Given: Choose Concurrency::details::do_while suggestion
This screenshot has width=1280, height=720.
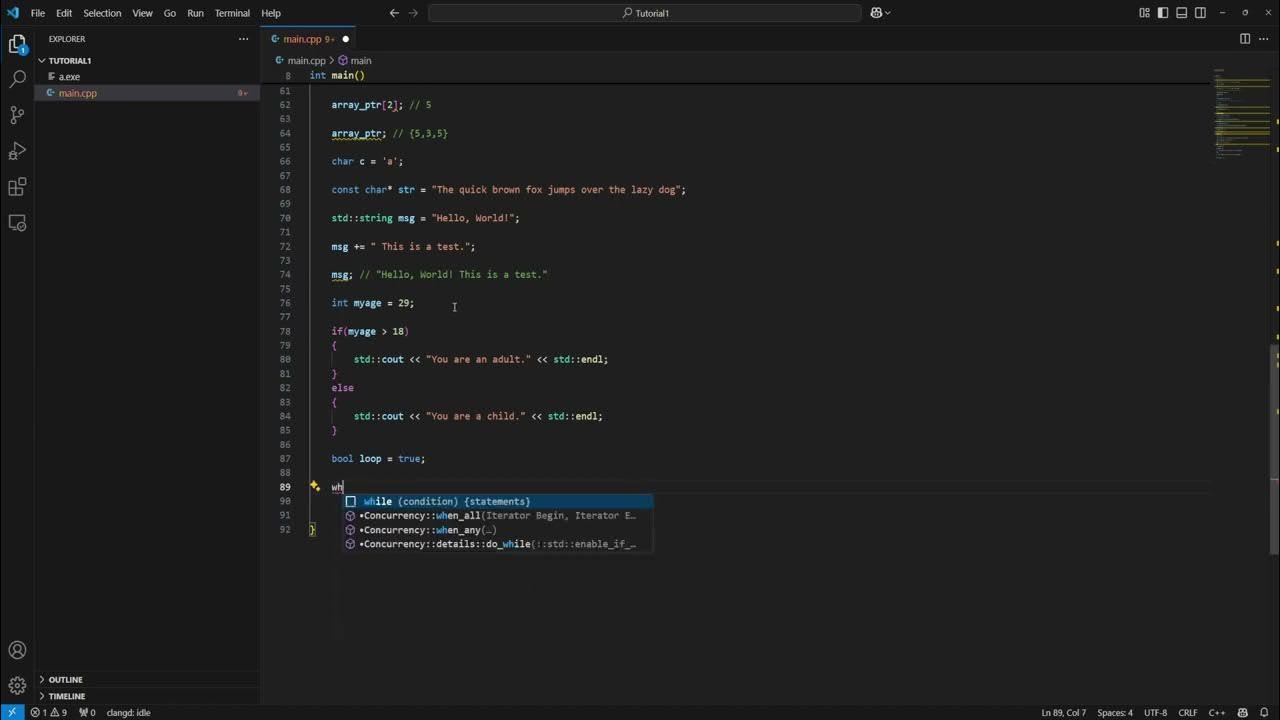Looking at the screenshot, I should (x=498, y=544).
